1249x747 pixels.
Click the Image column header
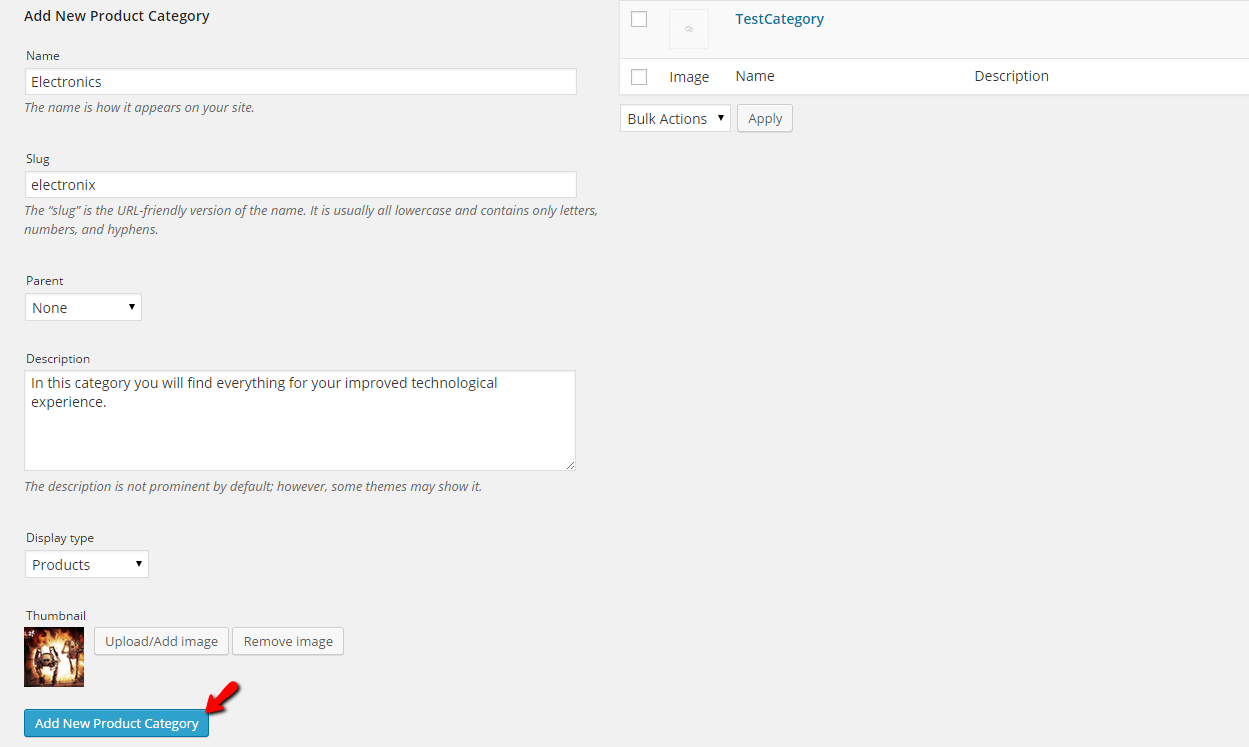pyautogui.click(x=689, y=76)
